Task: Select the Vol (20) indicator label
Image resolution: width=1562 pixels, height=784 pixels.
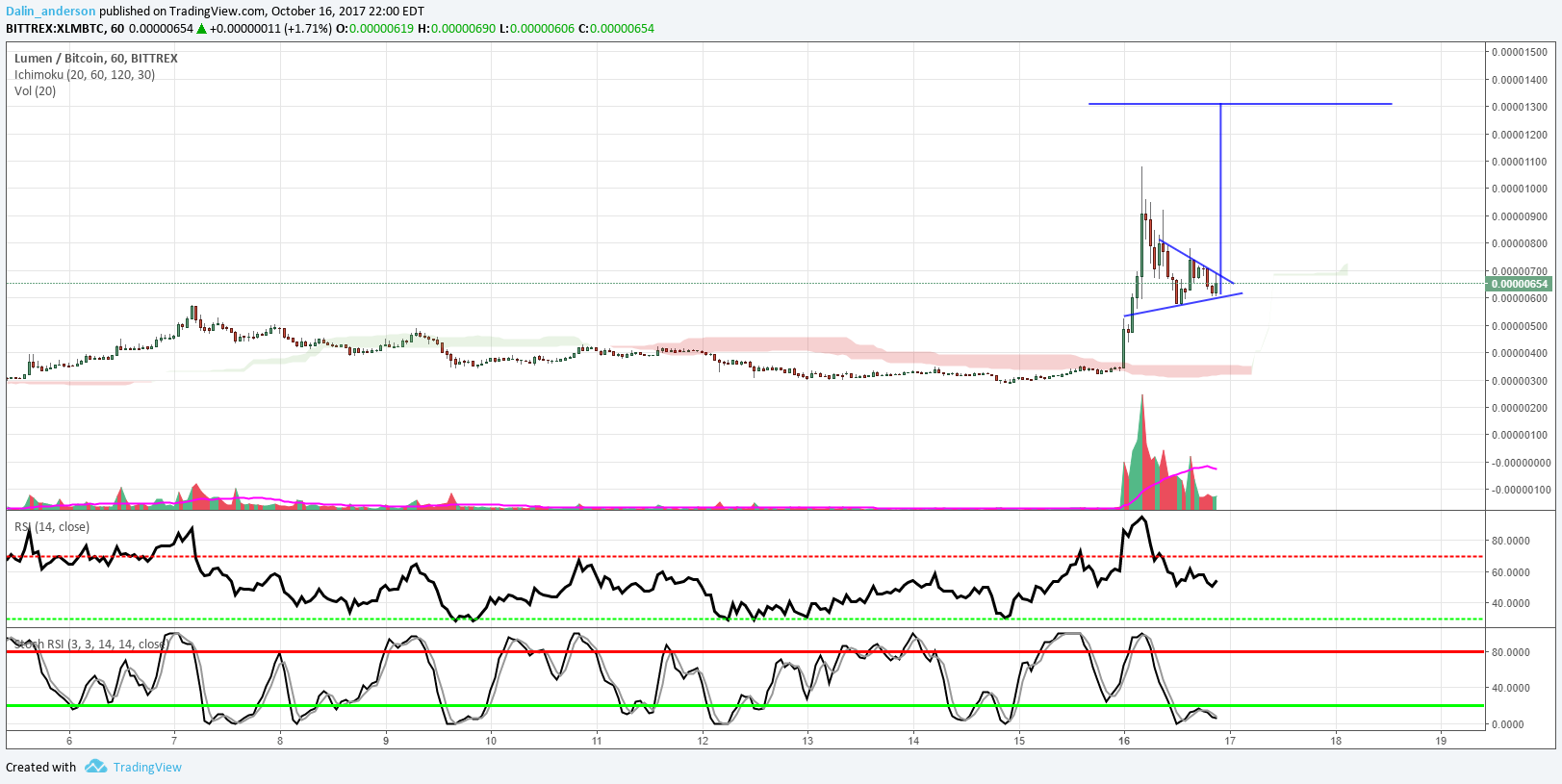Action: (x=36, y=90)
